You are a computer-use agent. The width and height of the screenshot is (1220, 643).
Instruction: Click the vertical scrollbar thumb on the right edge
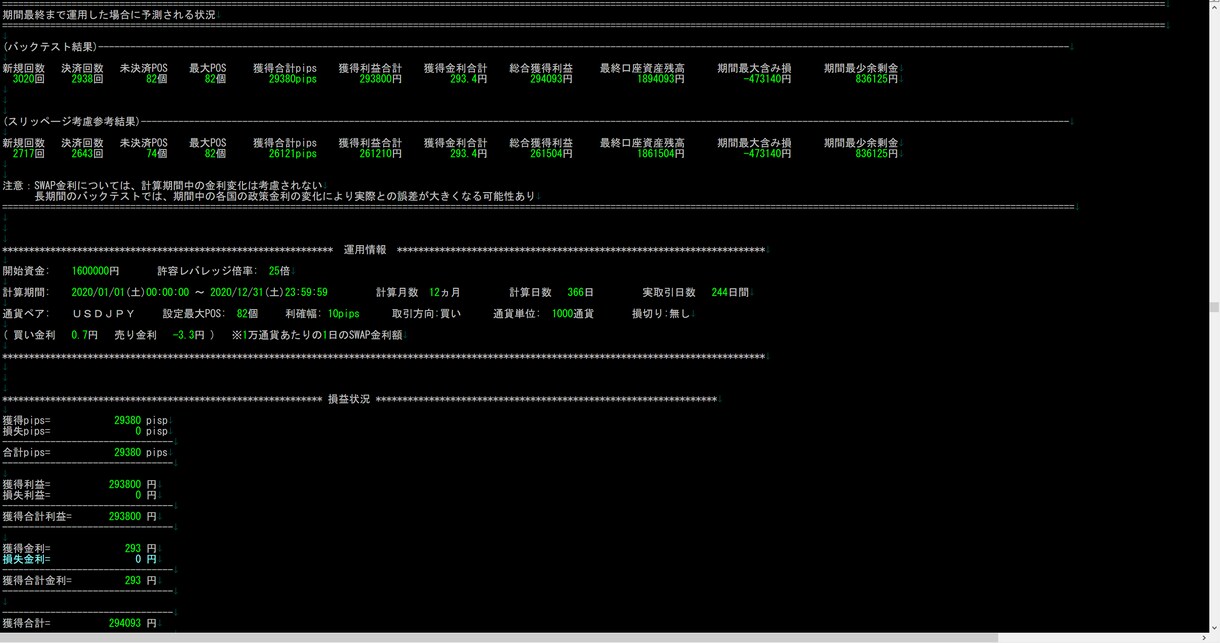click(x=1214, y=308)
